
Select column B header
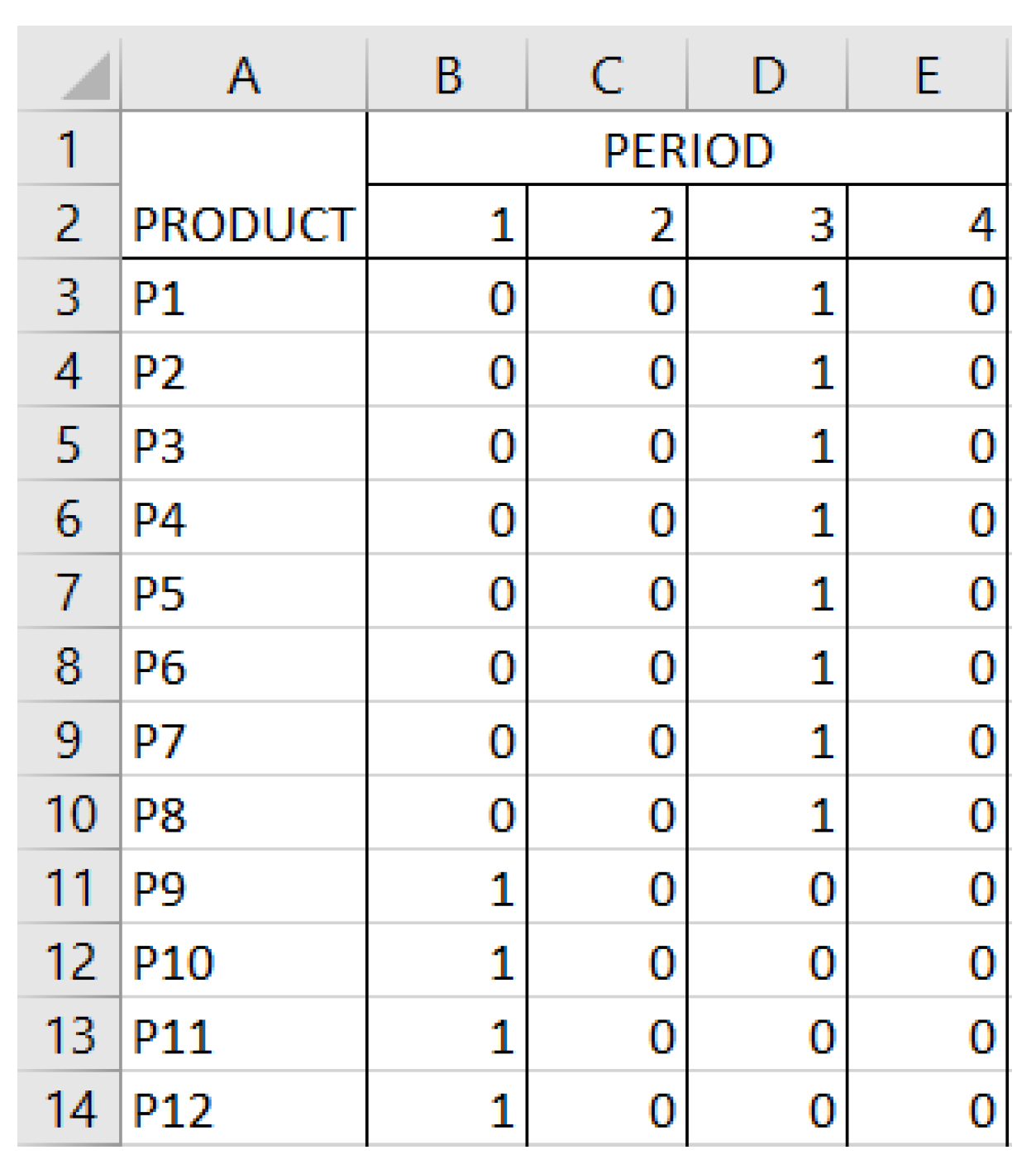coord(447,76)
